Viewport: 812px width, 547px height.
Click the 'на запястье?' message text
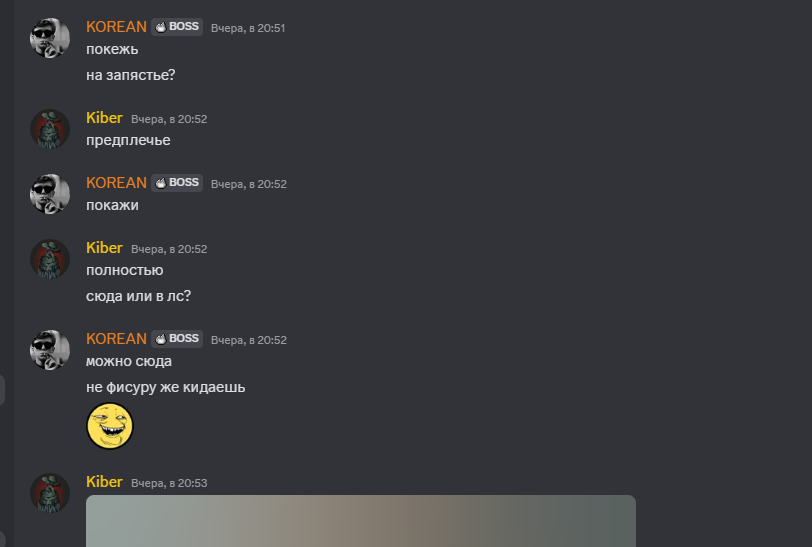130,76
